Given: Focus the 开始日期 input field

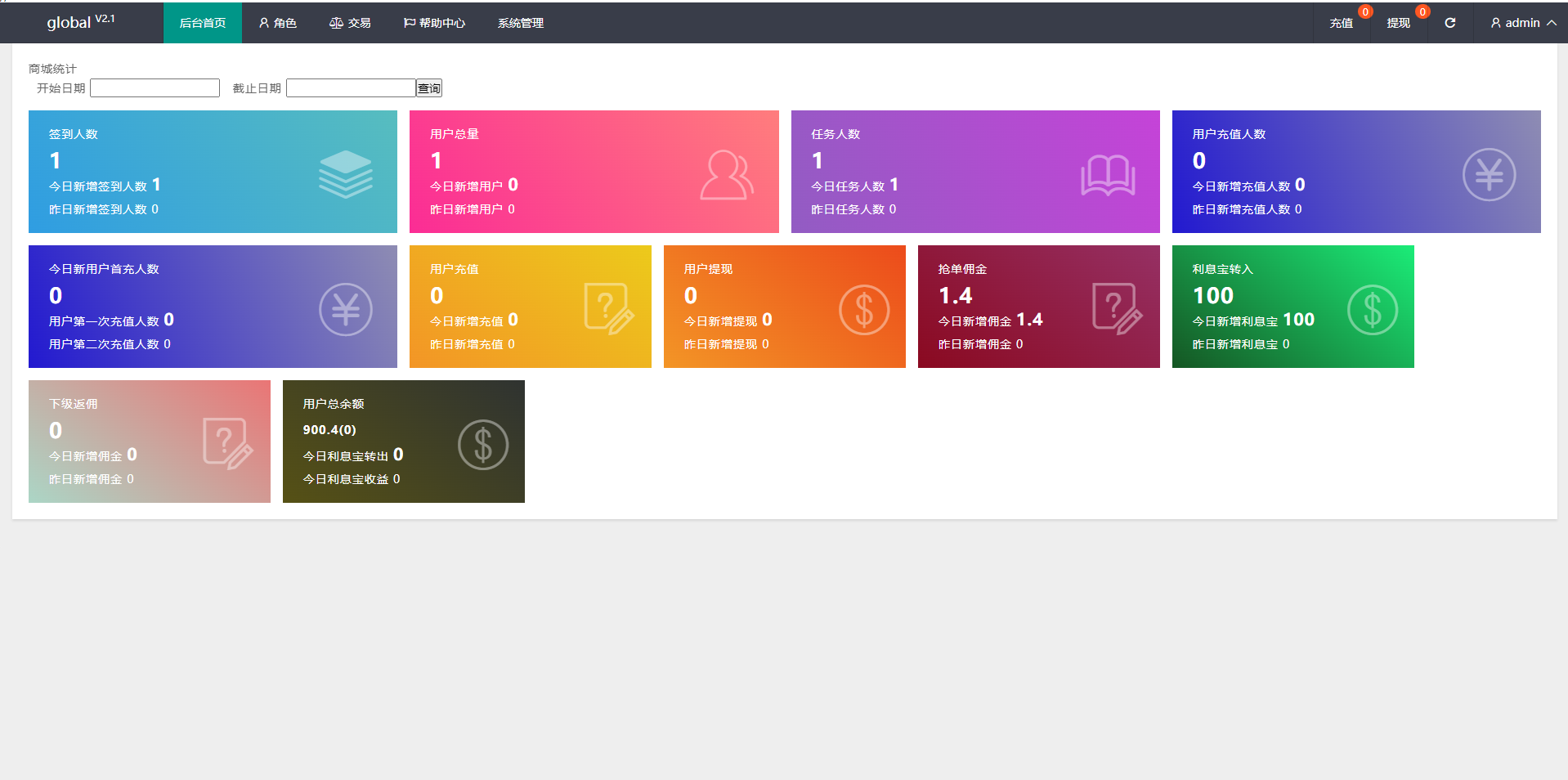Looking at the screenshot, I should [155, 88].
